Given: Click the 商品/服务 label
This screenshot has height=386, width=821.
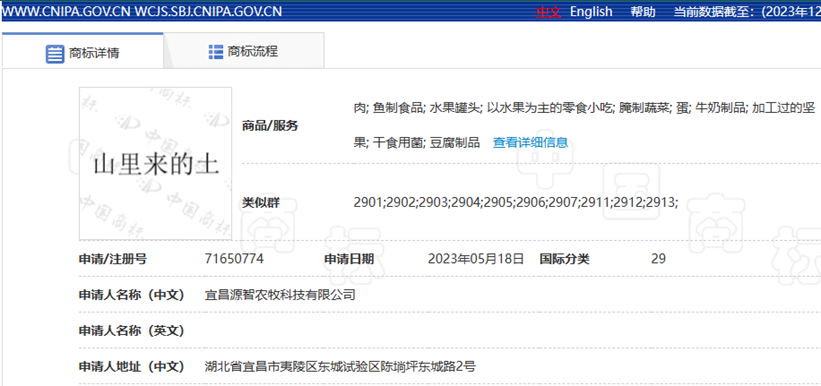Looking at the screenshot, I should point(270,126).
